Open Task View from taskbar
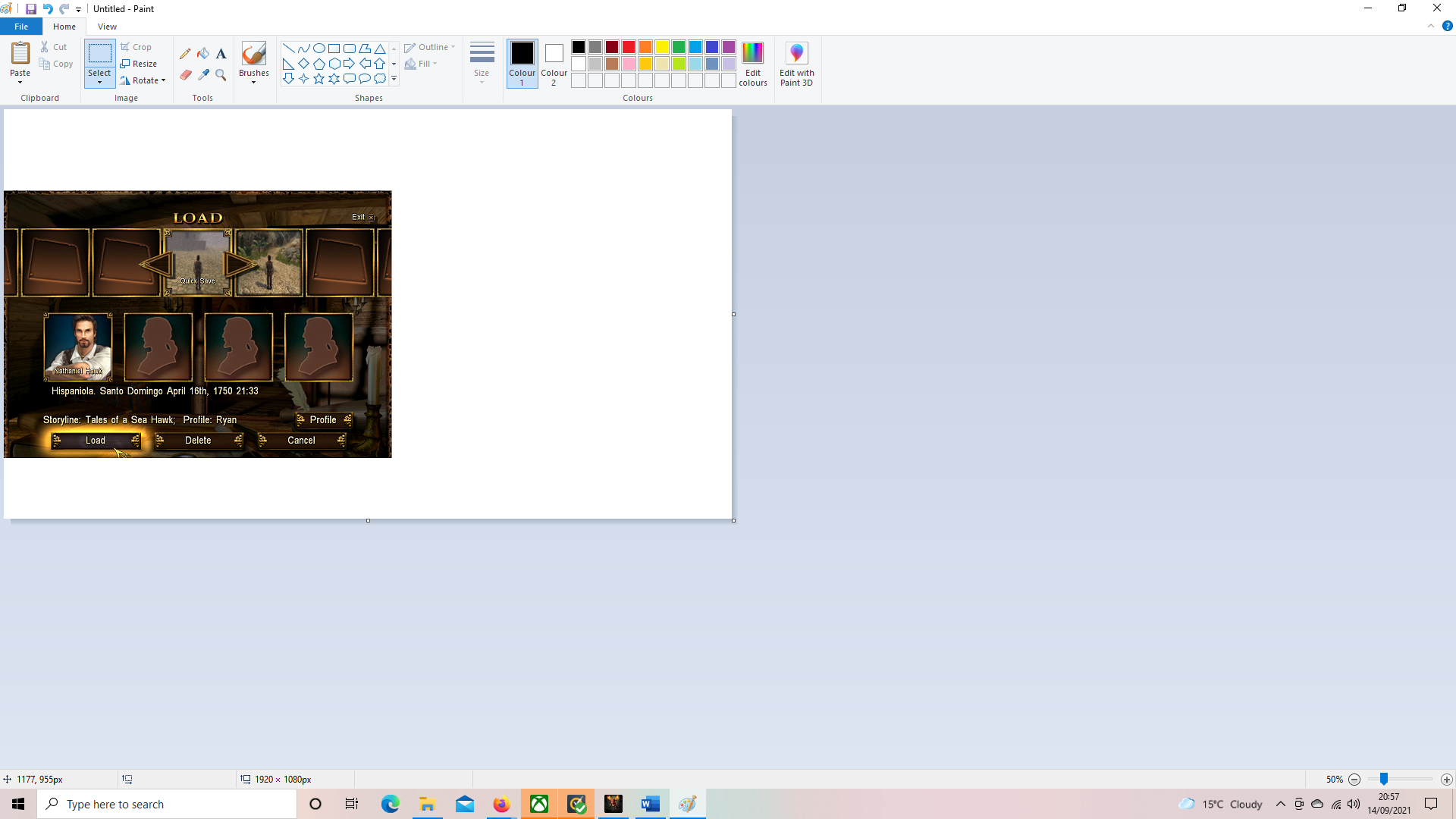Screen dimensions: 1456x819 tap(352, 804)
